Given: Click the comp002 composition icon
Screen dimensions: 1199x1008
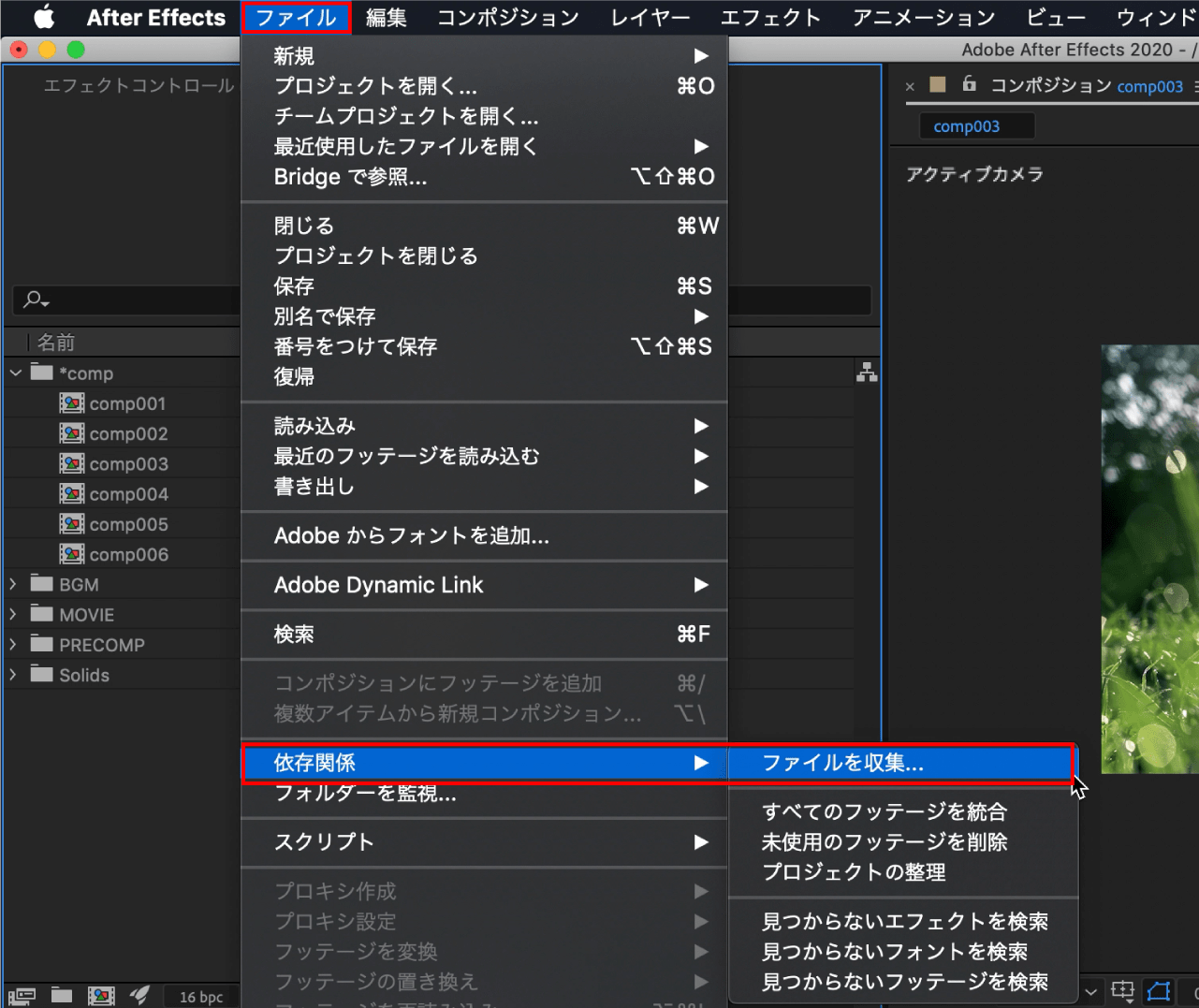Looking at the screenshot, I should tap(72, 433).
